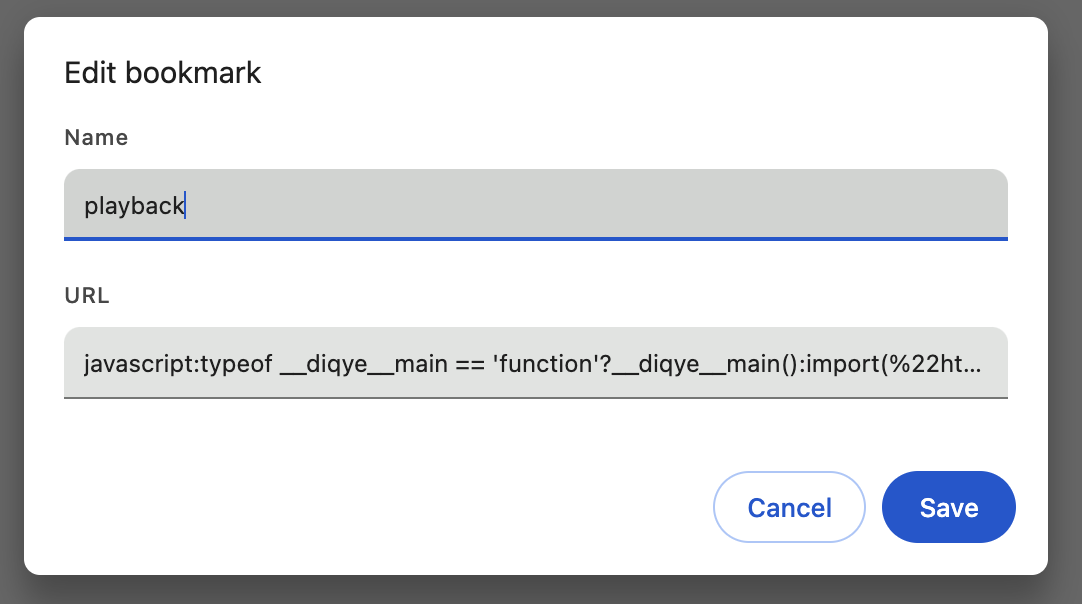1082x604 pixels.
Task: Focus the bookmark Name input field
Action: click(535, 204)
